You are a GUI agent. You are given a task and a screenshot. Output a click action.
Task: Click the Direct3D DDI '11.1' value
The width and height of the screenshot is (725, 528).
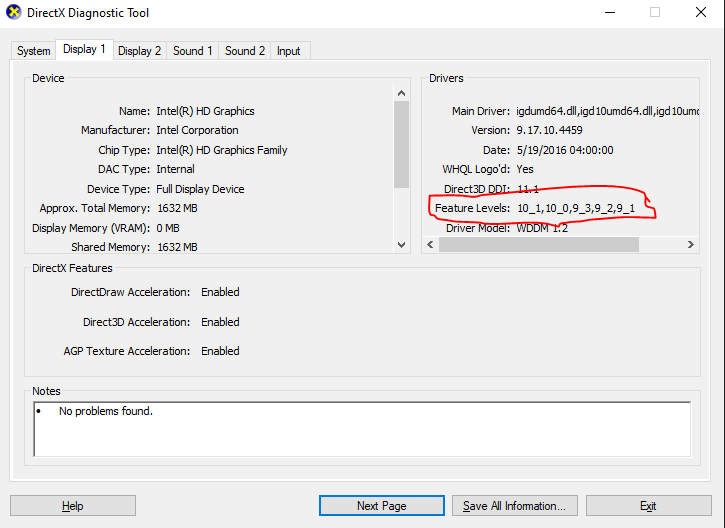point(528,189)
